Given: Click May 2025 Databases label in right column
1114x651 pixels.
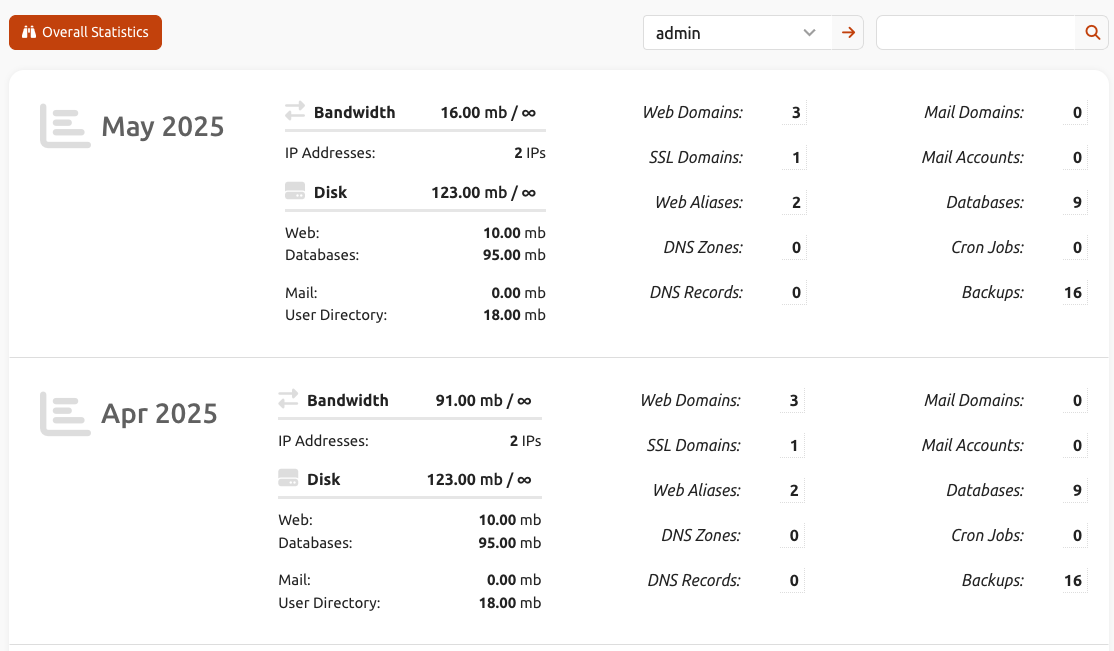Looking at the screenshot, I should (x=985, y=203).
